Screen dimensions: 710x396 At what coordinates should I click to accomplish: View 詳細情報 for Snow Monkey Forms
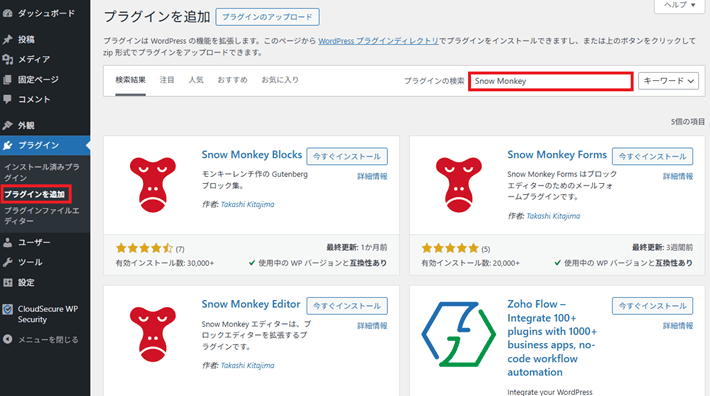click(x=678, y=177)
